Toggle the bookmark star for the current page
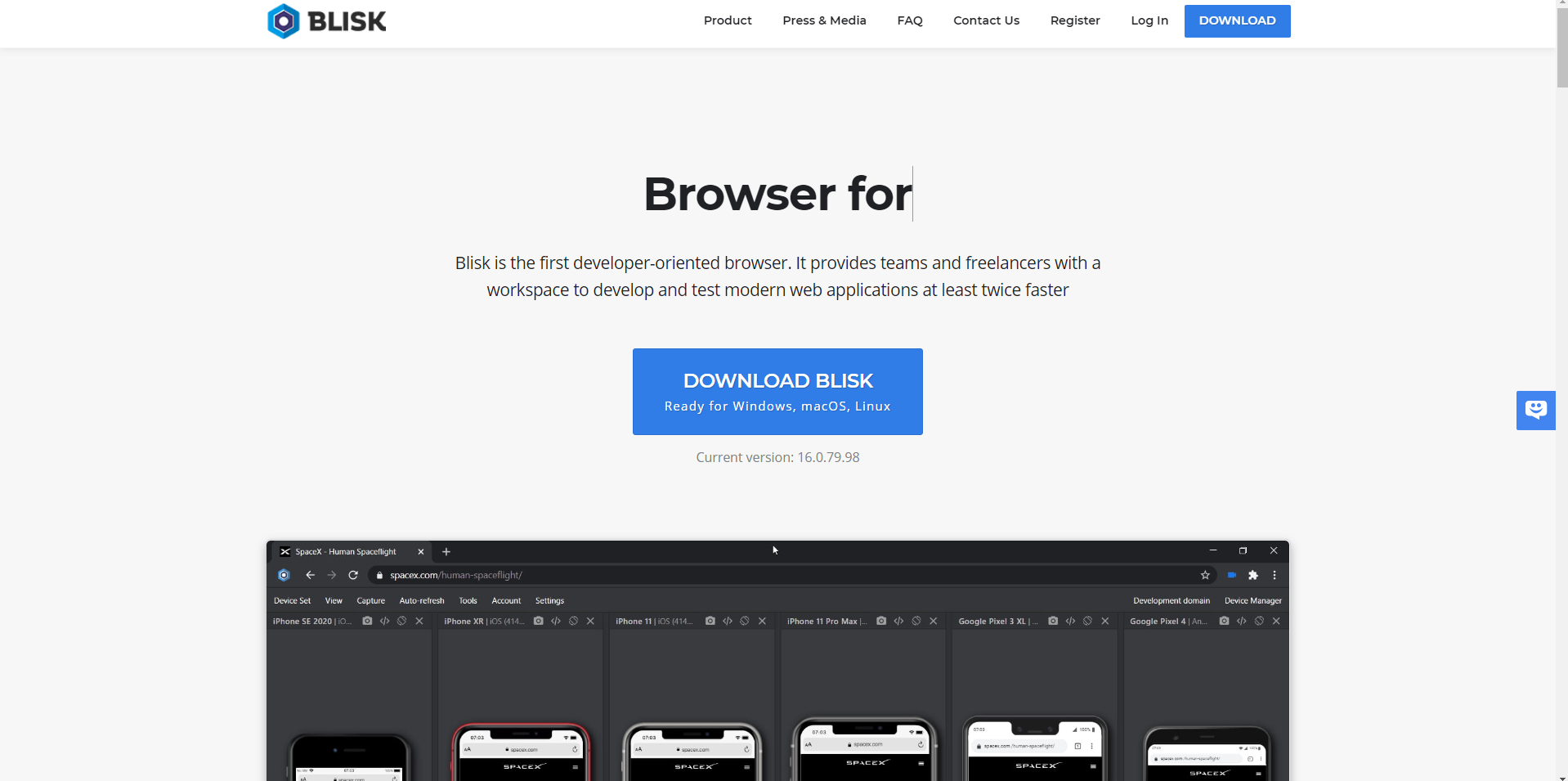This screenshot has height=781, width=1568. click(1205, 575)
